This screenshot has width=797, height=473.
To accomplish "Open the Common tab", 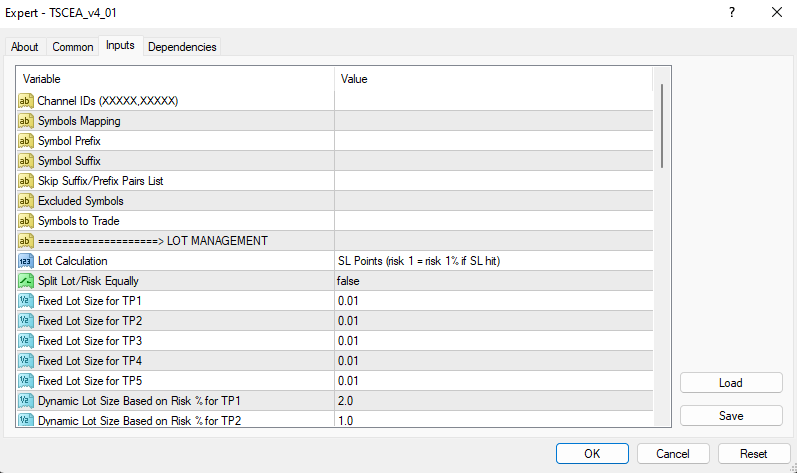I will [73, 47].
